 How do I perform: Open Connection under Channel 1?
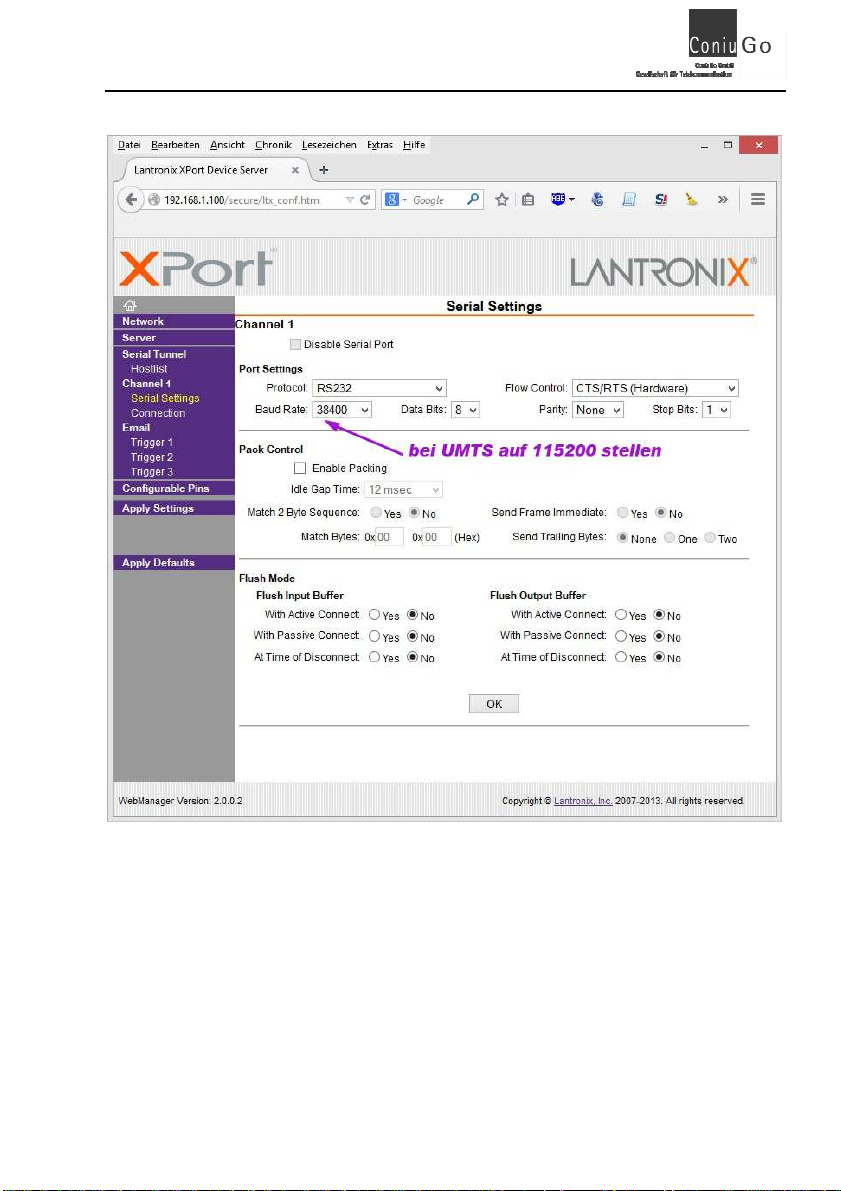pyautogui.click(x=158, y=413)
